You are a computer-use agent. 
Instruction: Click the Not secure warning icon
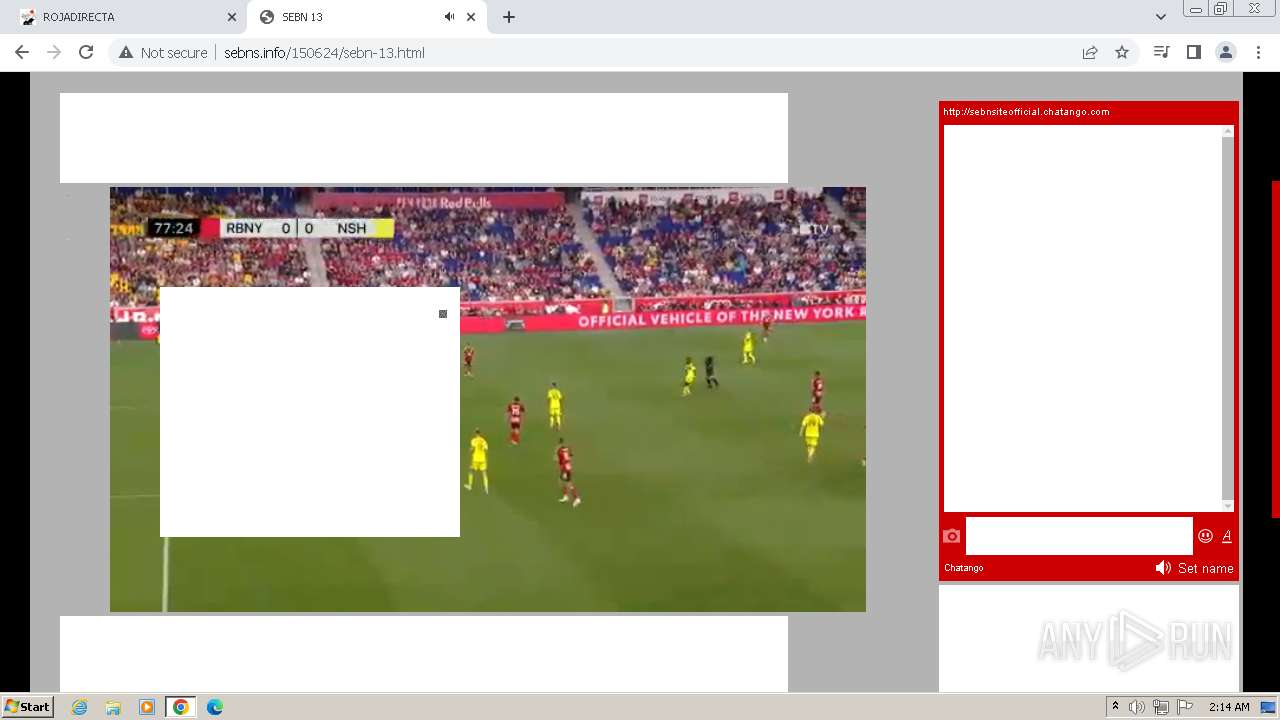[x=126, y=52]
